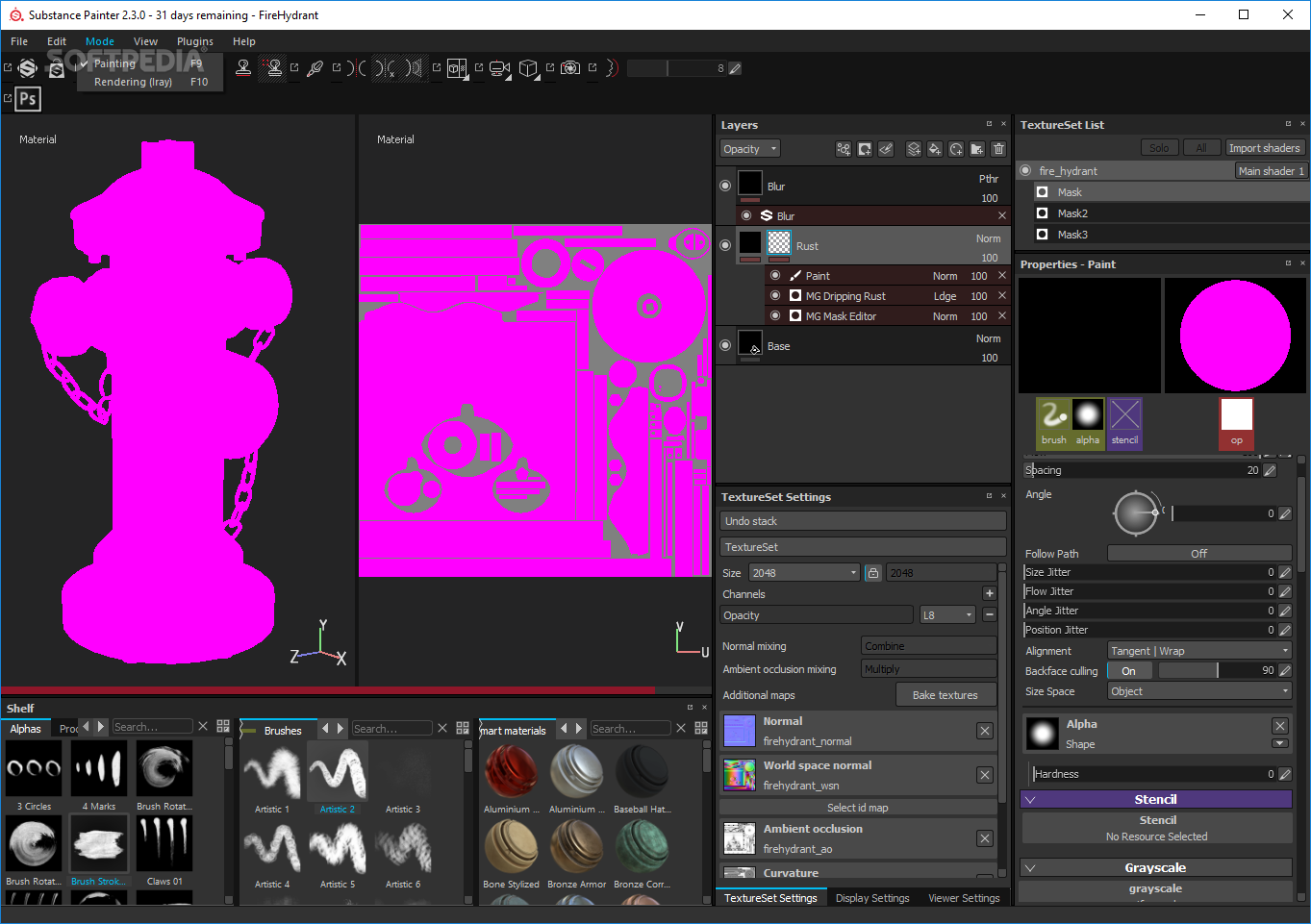Open the File menu
Screen dimensions: 1311x924
pyautogui.click(x=19, y=41)
